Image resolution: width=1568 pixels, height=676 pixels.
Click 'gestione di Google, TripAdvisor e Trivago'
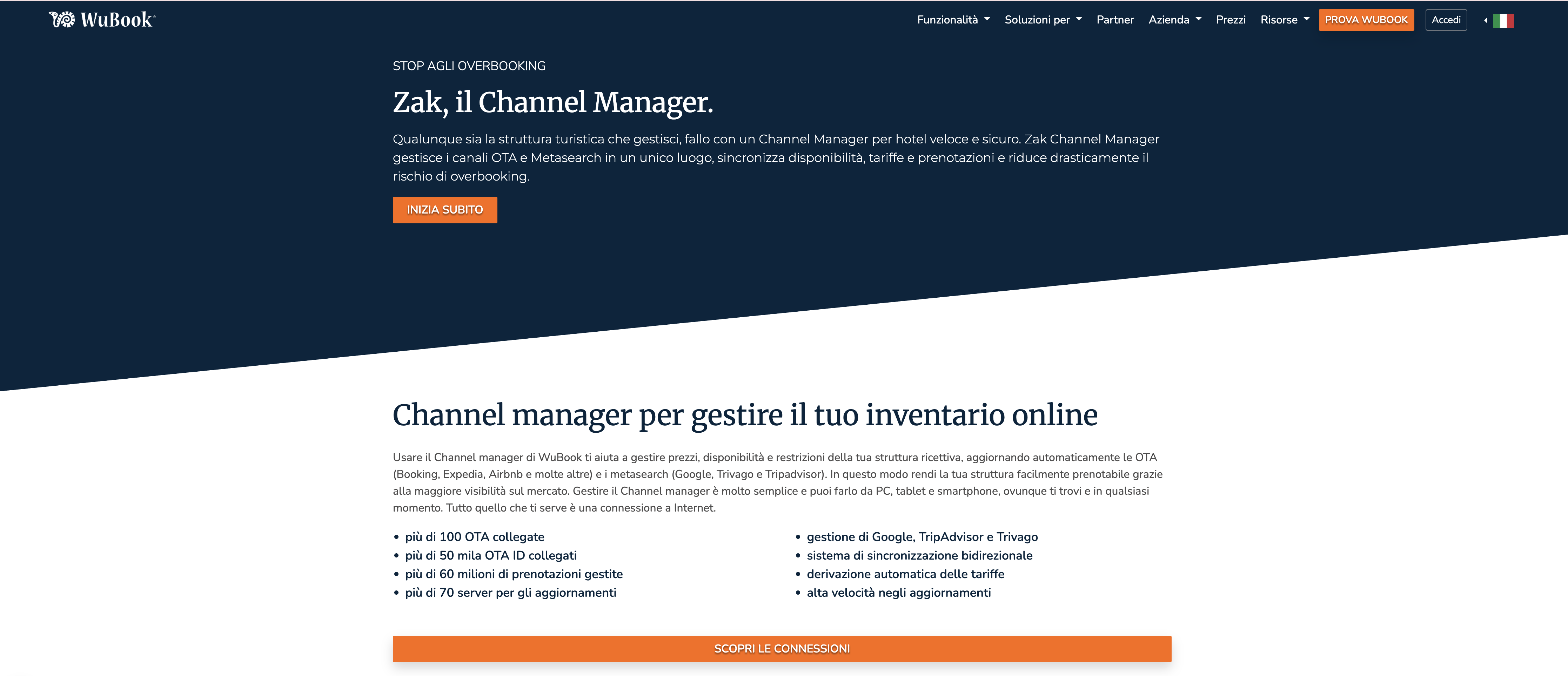(x=922, y=537)
